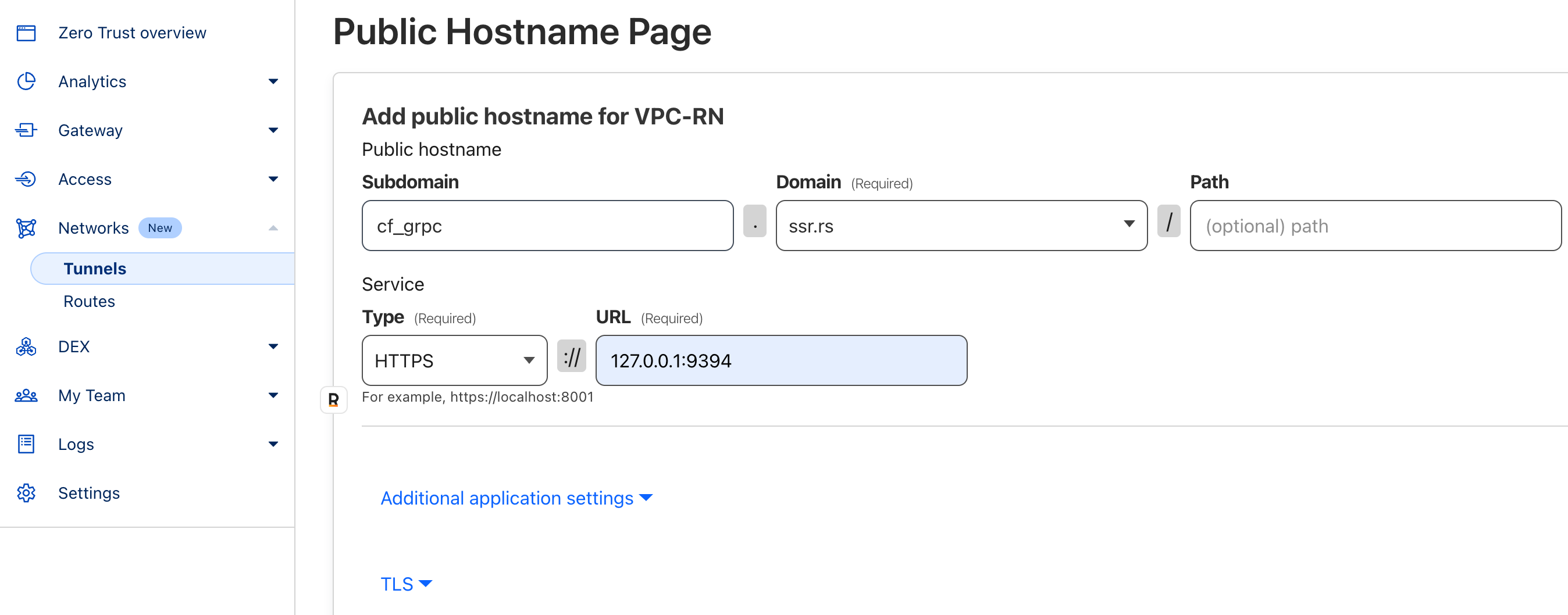The image size is (1568, 615).
Task: Click the Networks mesh icon
Action: [x=26, y=228]
